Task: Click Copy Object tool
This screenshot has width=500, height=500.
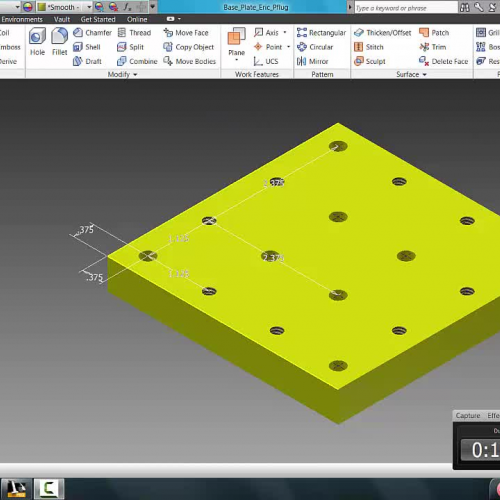Action: [x=188, y=47]
